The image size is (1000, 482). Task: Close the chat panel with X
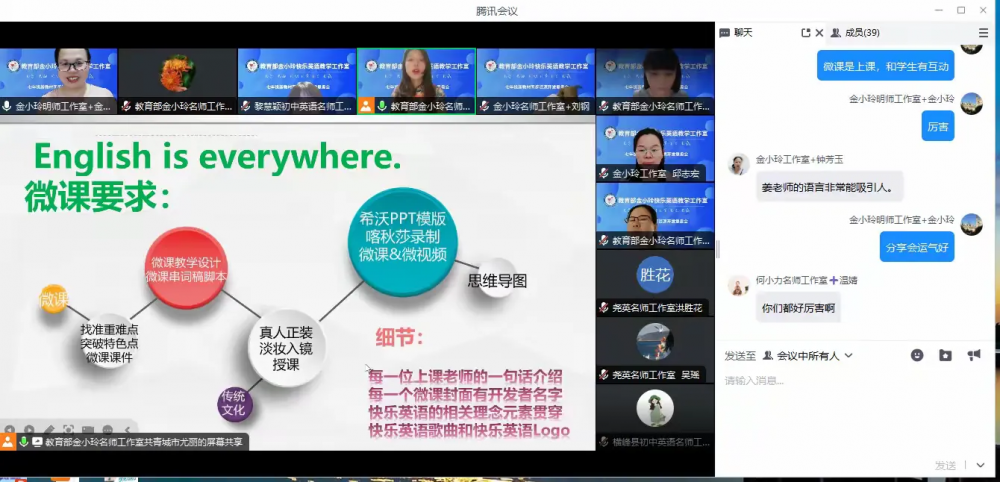(820, 33)
